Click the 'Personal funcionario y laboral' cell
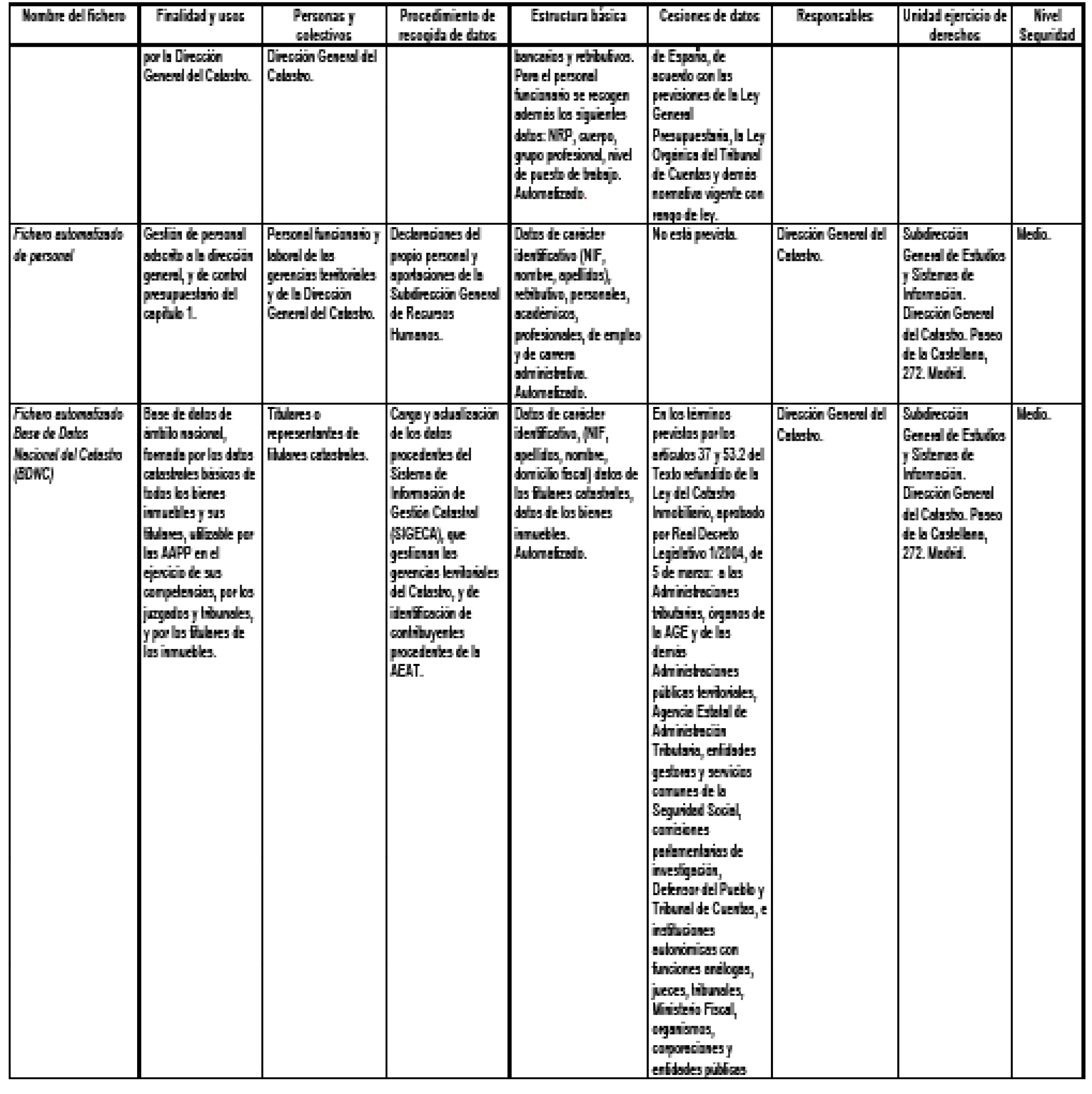 (325, 313)
